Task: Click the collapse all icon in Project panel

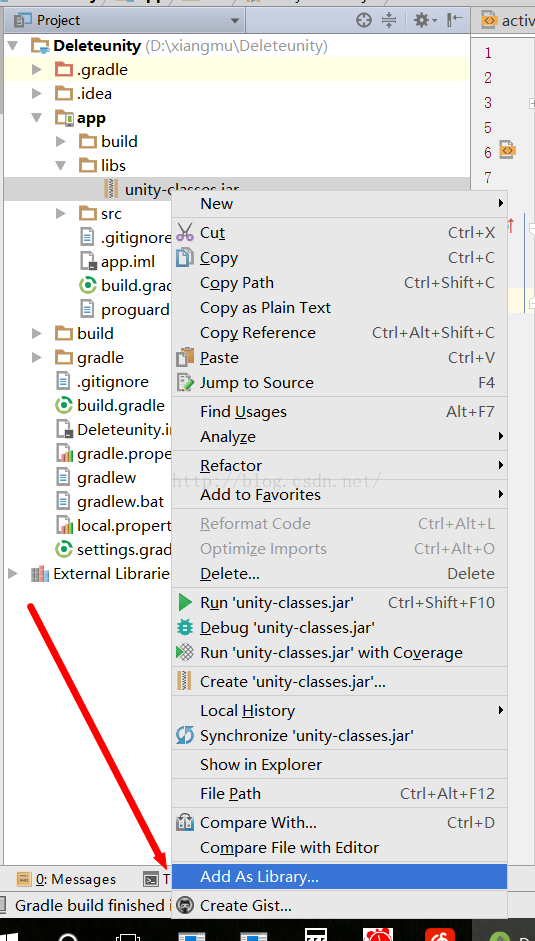Action: pos(389,20)
